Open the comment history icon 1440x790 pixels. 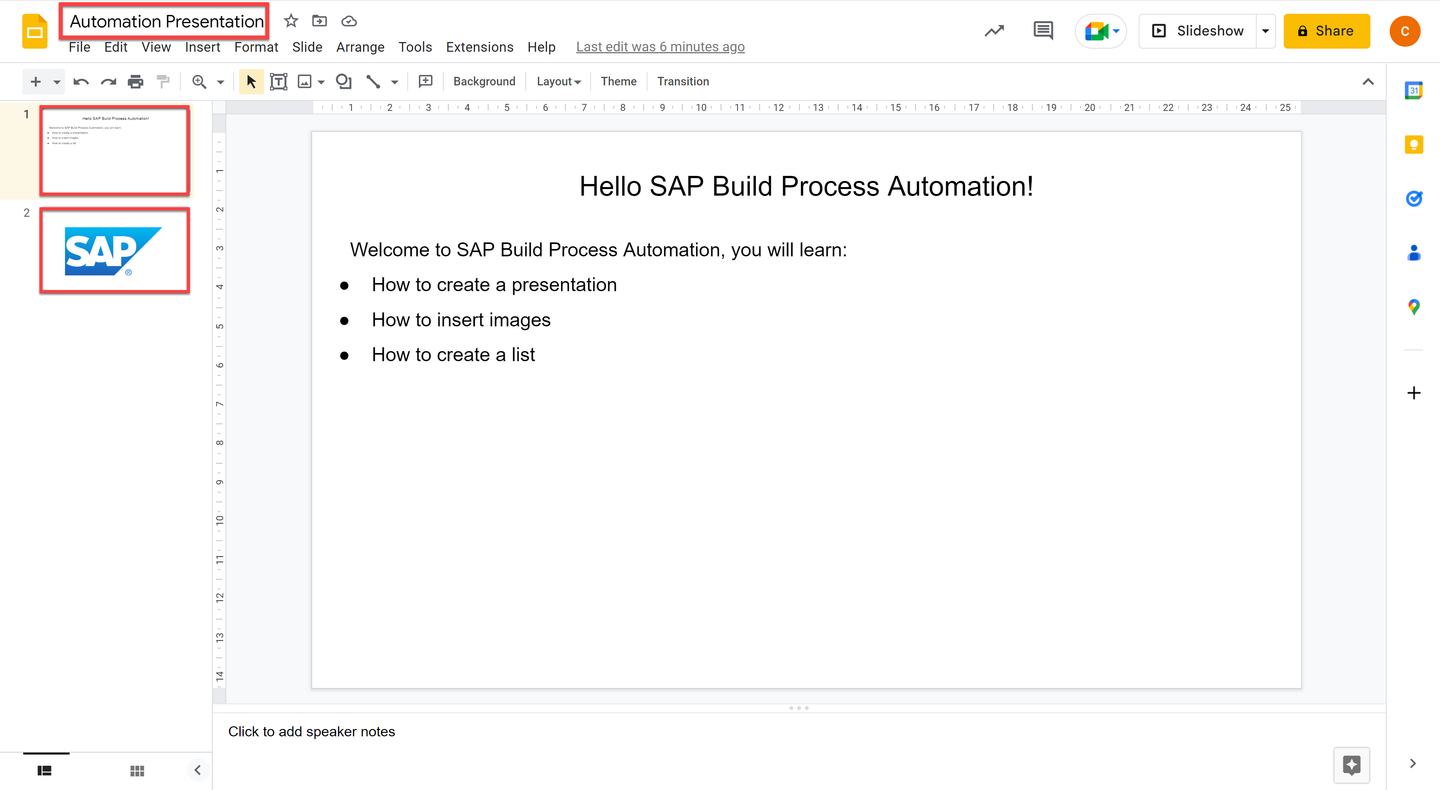point(1043,31)
